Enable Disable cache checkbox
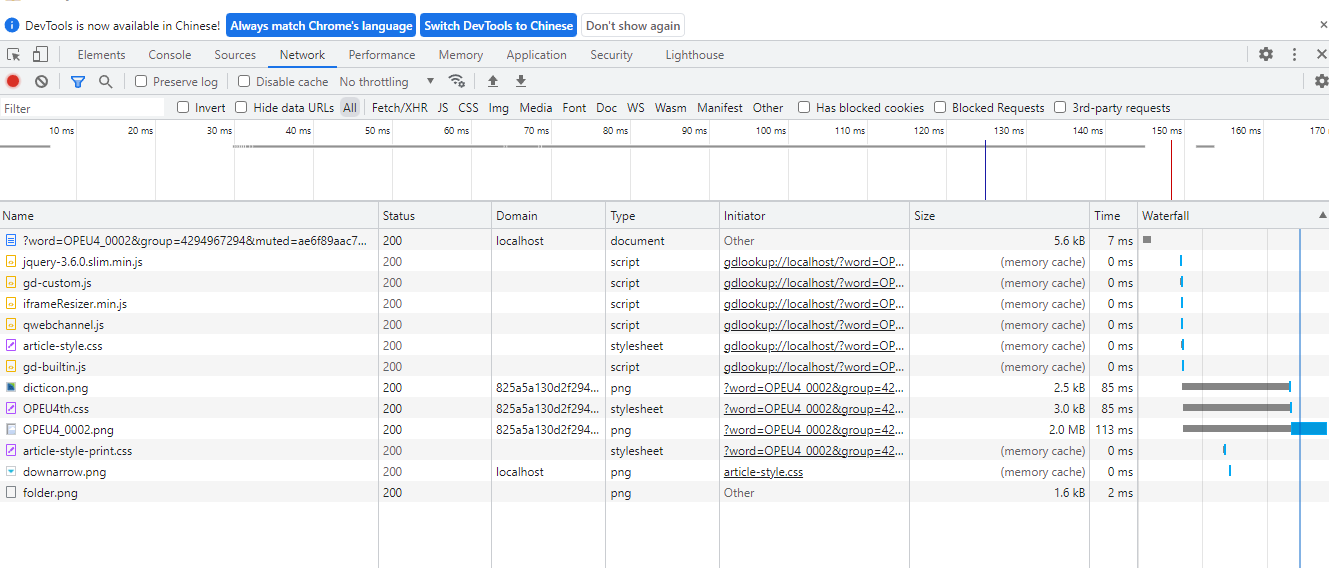This screenshot has height=568, width=1329. pos(244,81)
